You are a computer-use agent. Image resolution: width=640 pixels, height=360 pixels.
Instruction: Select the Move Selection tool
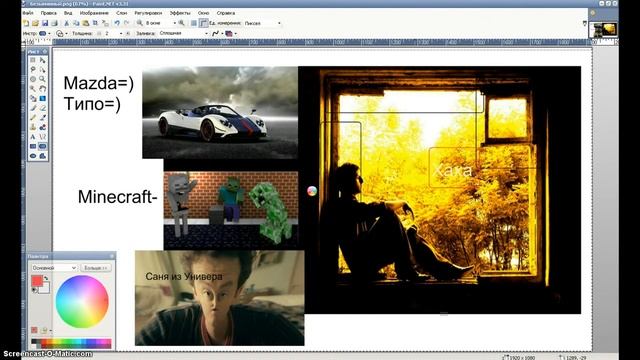pyautogui.click(x=42, y=69)
